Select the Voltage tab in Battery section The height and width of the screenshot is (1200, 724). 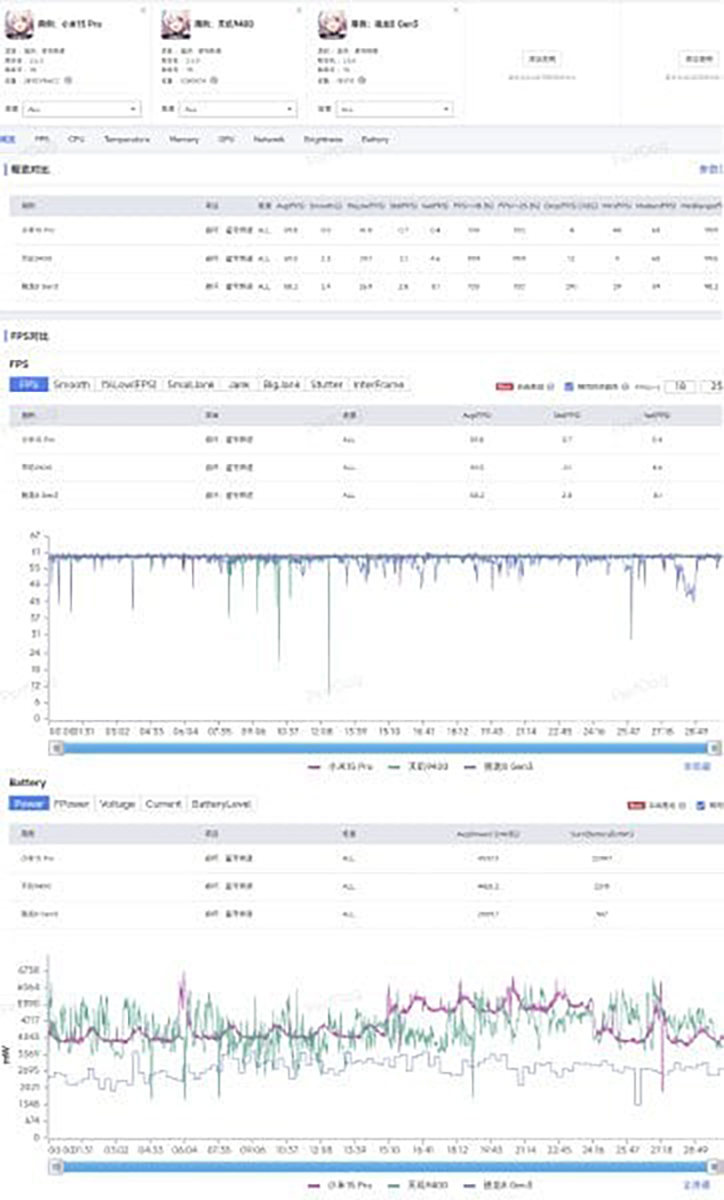click(x=117, y=804)
